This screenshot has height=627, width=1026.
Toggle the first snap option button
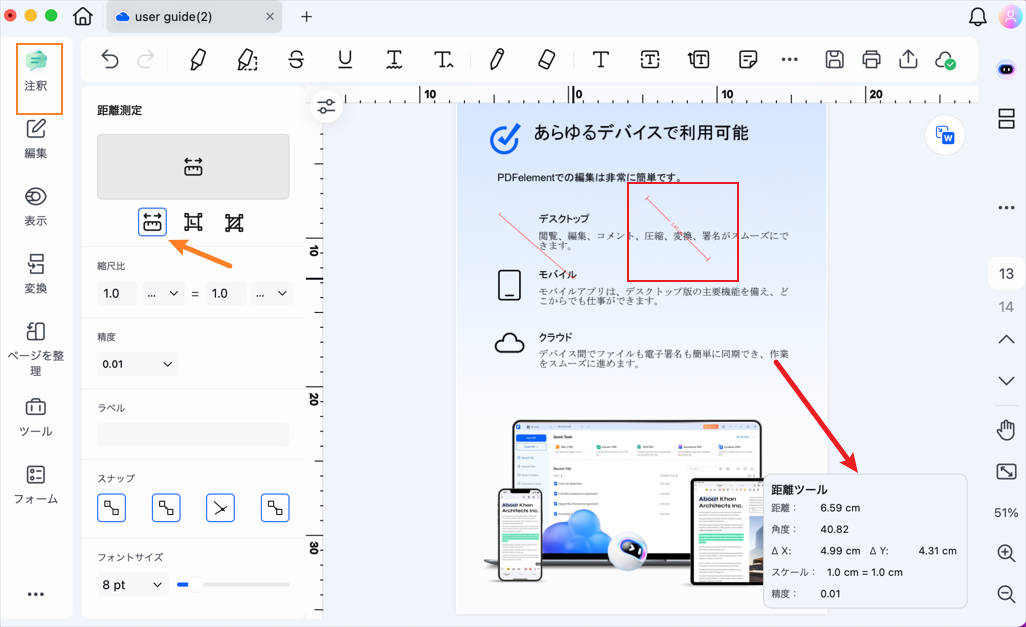(112, 508)
